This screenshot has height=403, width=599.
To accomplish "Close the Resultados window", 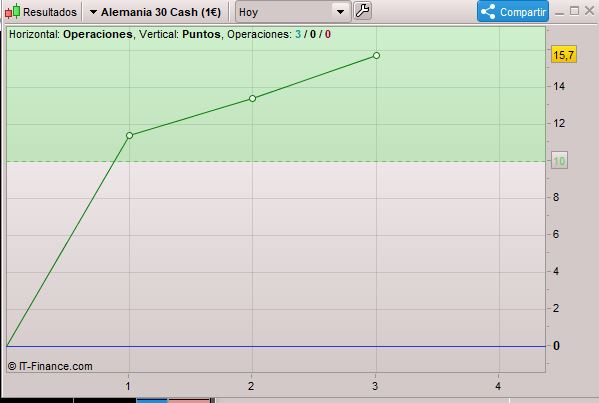I will pyautogui.click(x=589, y=11).
